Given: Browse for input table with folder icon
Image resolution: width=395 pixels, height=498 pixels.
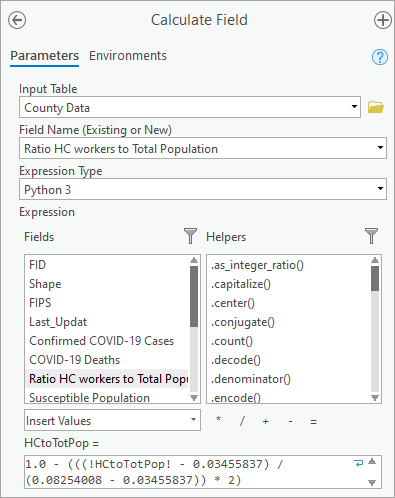Looking at the screenshot, I should pos(376,107).
